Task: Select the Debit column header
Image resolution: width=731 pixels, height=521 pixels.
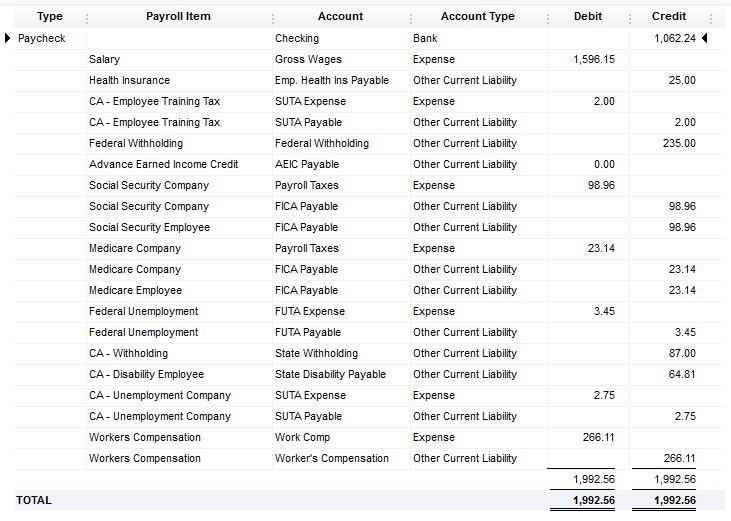Action: click(588, 17)
